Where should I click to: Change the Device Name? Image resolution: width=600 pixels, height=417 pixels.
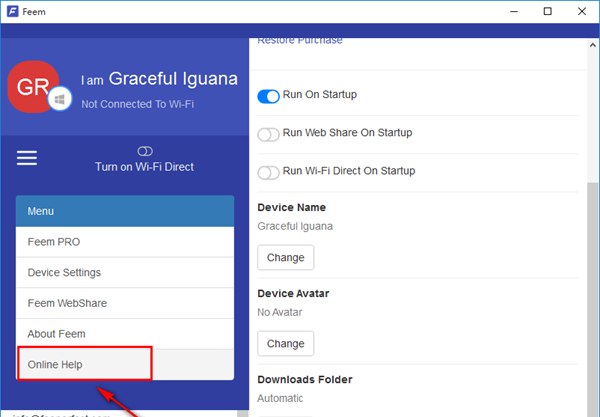[285, 257]
